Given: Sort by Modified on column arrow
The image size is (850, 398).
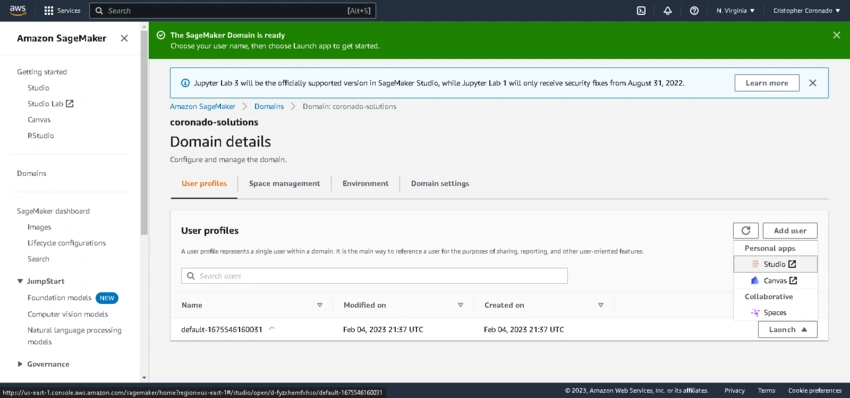Looking at the screenshot, I should coord(460,305).
